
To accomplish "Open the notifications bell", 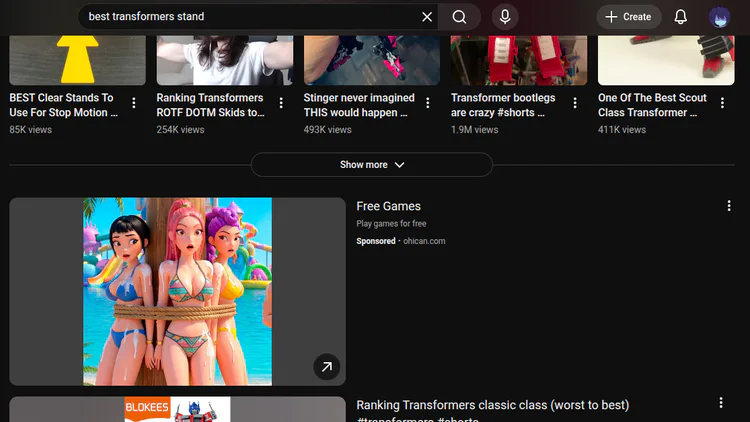I will [x=681, y=17].
